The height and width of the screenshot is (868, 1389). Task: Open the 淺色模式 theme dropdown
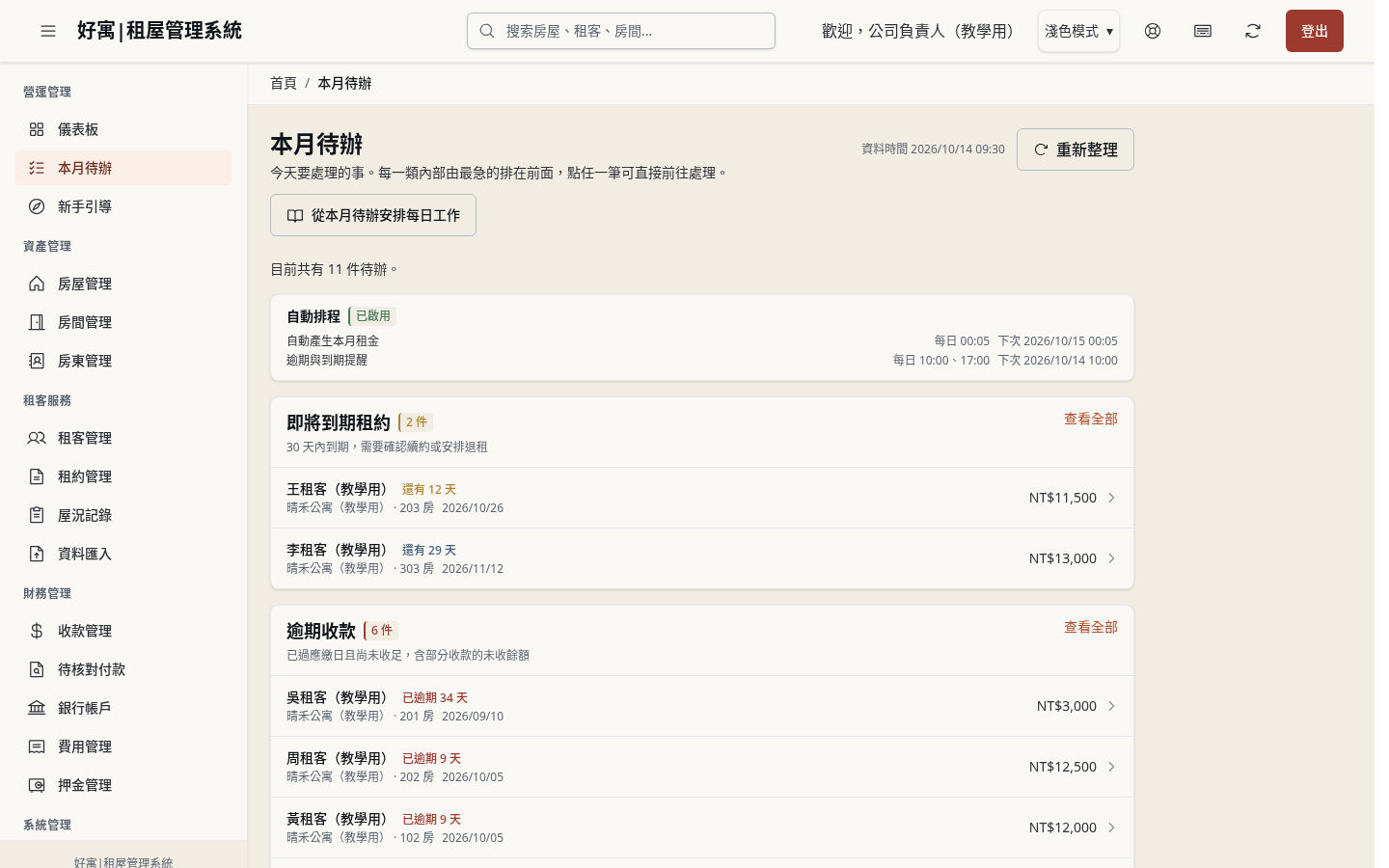pyautogui.click(x=1078, y=31)
